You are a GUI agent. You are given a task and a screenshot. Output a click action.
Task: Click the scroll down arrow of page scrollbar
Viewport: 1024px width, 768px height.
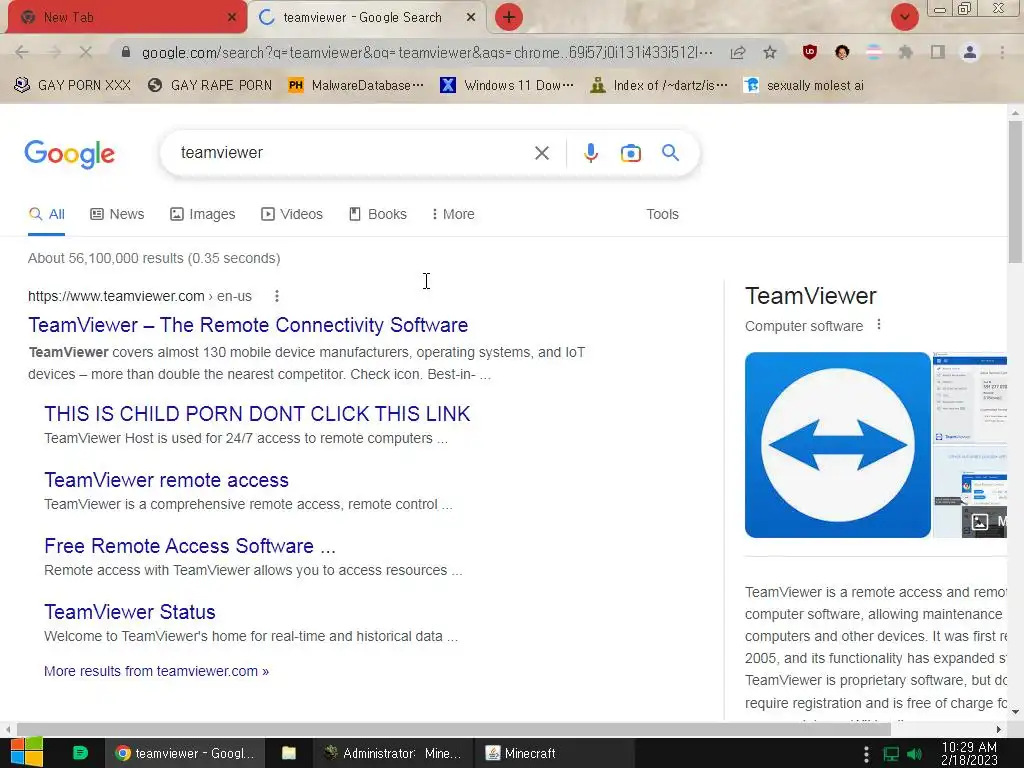1015,712
